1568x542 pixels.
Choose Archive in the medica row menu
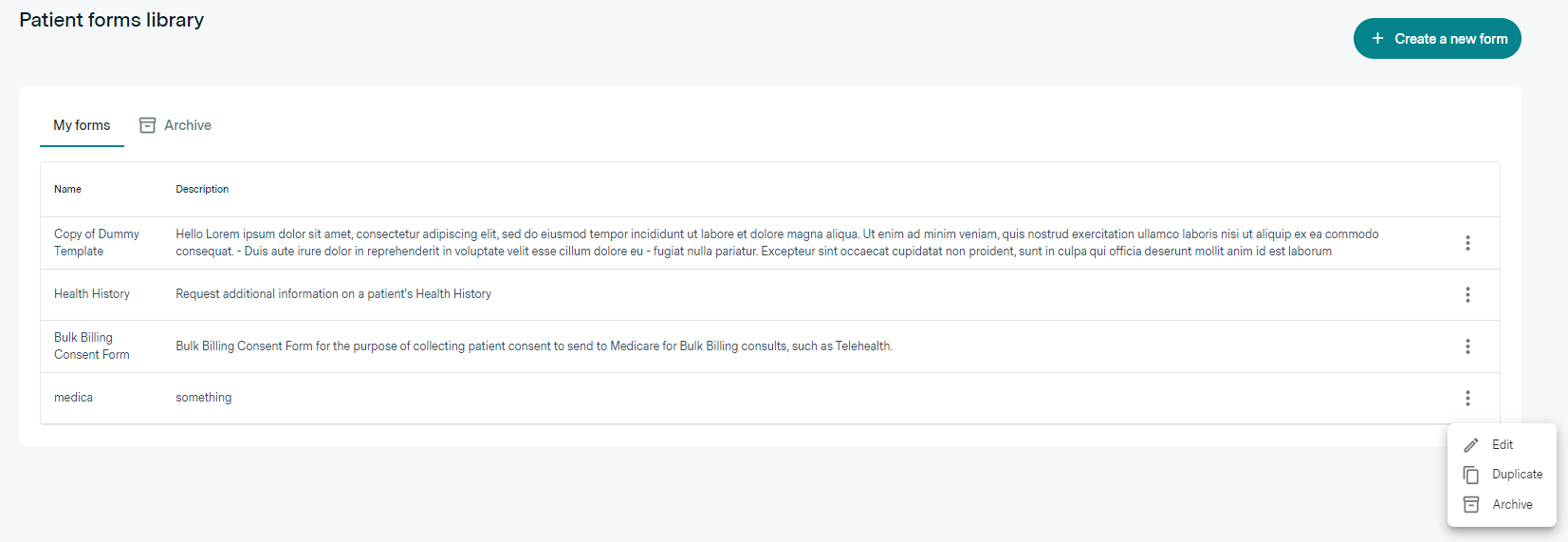click(x=1512, y=505)
